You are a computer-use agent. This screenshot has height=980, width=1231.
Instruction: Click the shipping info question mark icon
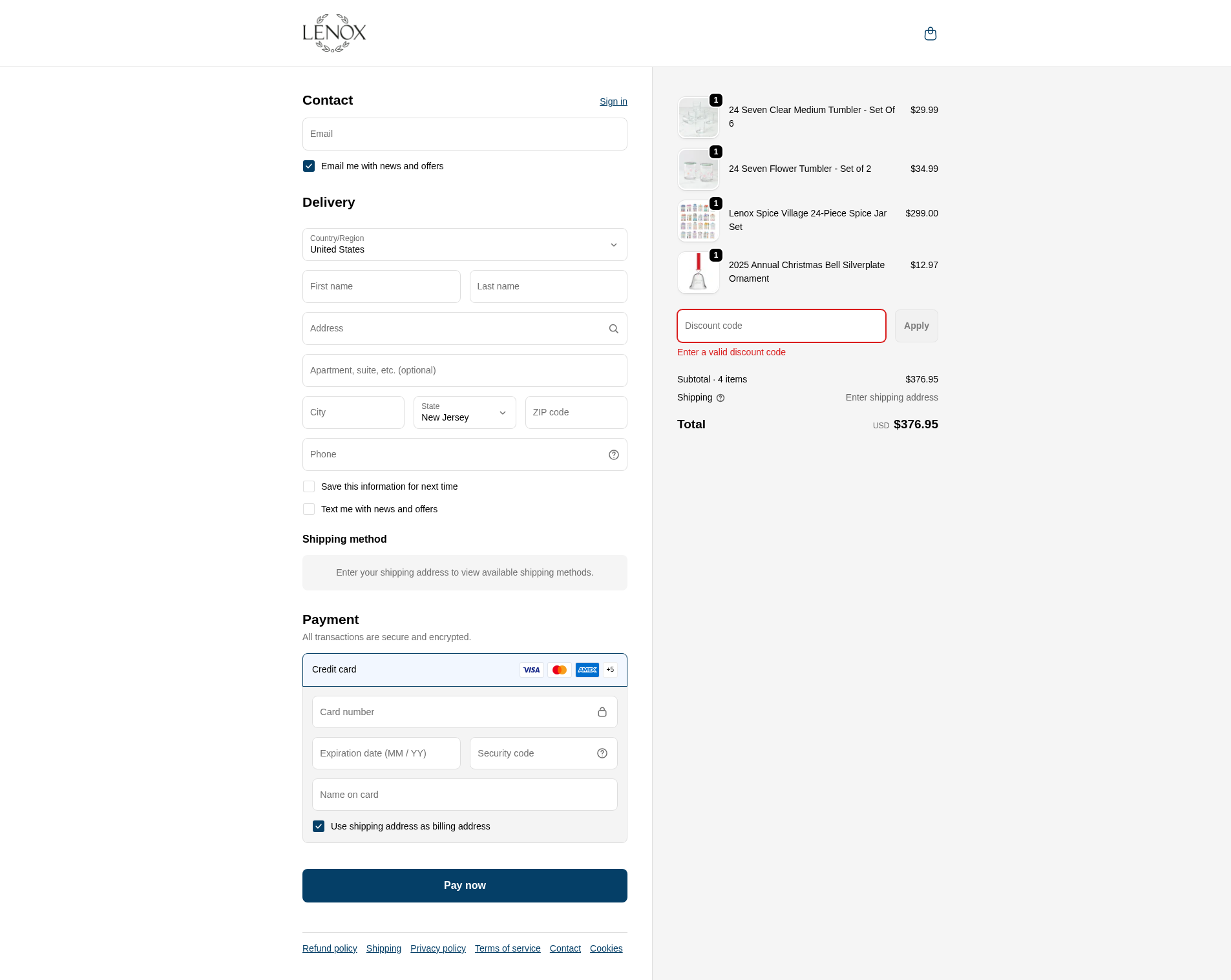pyautogui.click(x=721, y=398)
